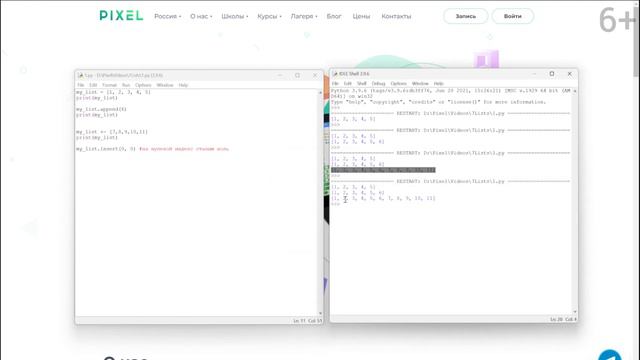Open Format menu in the editor window
640x360 pixels.
pyautogui.click(x=109, y=85)
